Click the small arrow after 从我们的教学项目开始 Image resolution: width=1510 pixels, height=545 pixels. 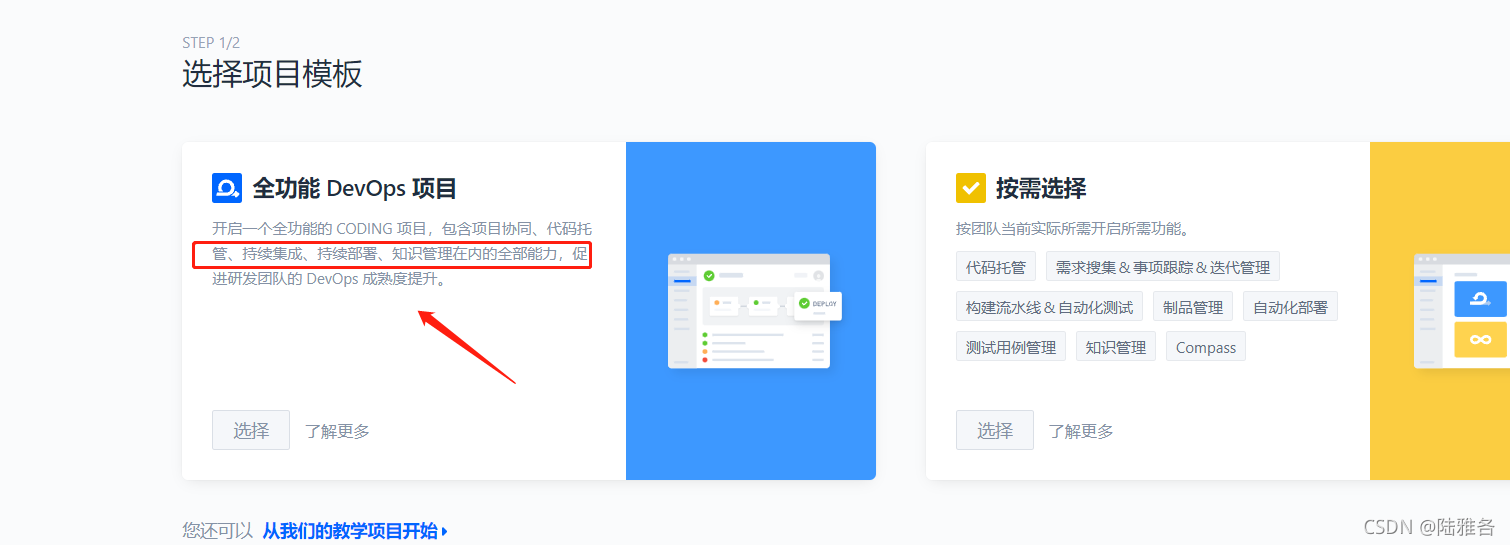point(444,532)
